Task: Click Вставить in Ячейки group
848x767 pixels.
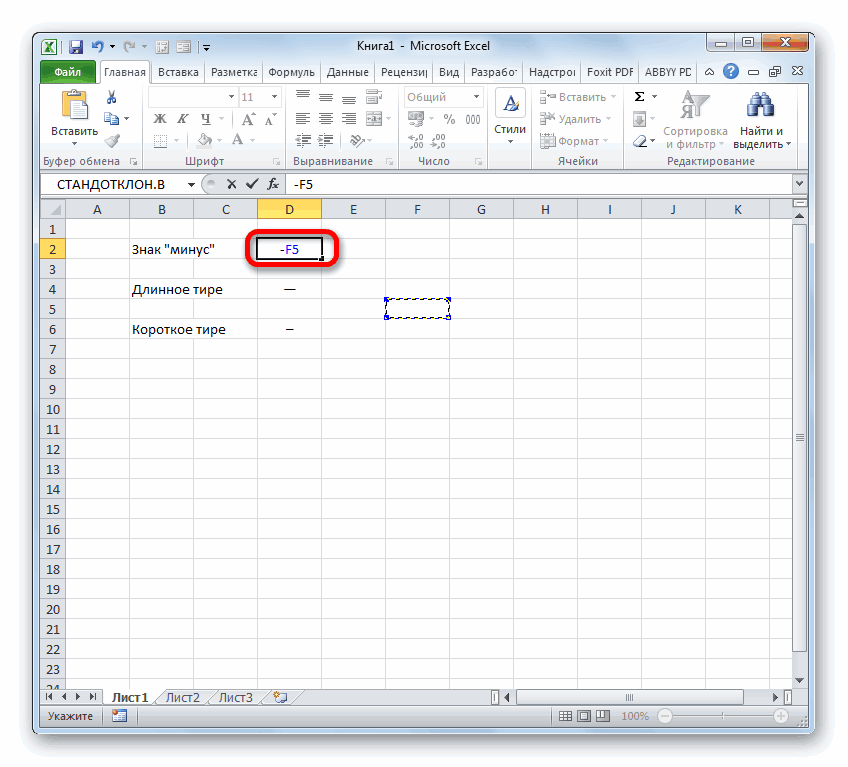Action: [x=578, y=97]
